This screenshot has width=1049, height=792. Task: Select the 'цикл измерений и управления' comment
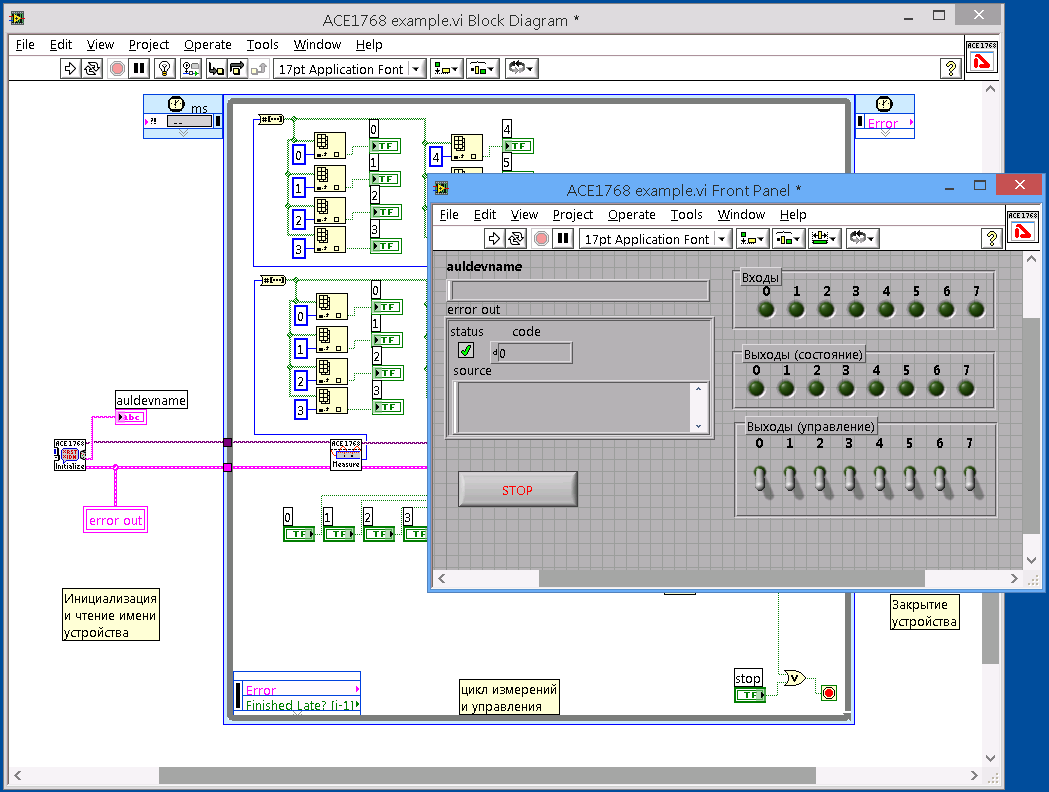point(509,697)
